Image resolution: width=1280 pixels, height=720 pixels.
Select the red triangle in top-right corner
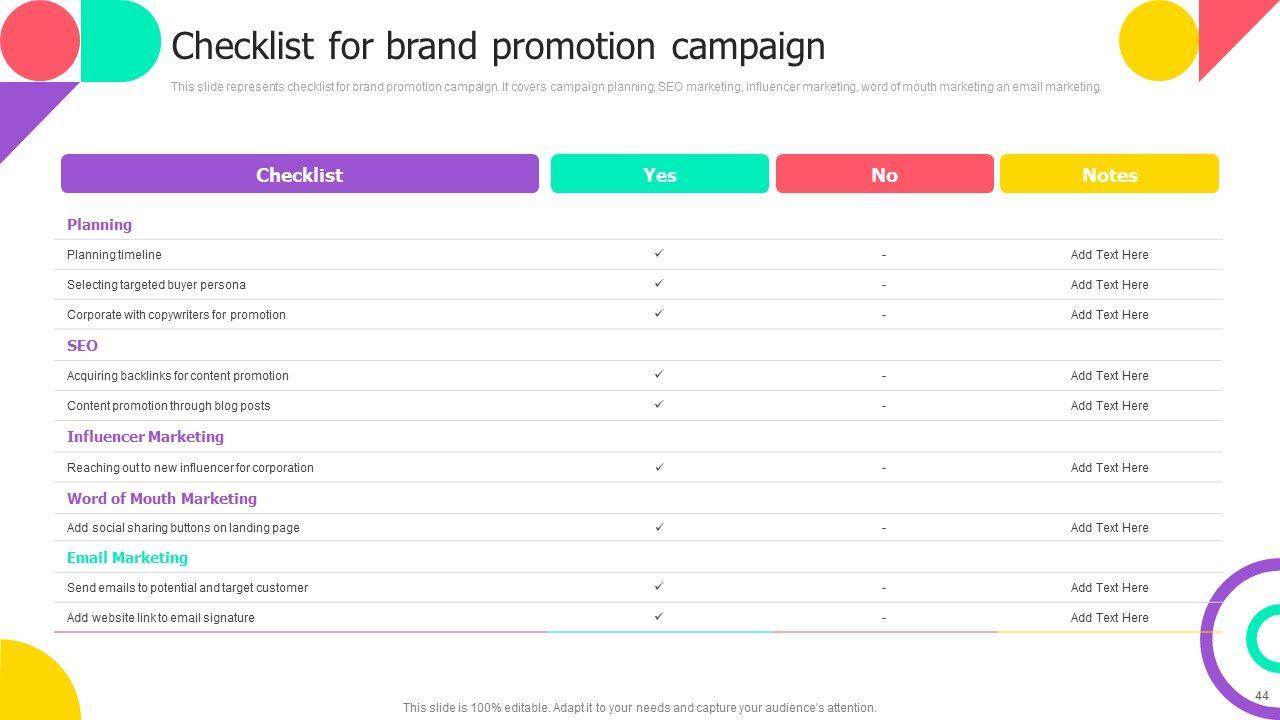1228,30
